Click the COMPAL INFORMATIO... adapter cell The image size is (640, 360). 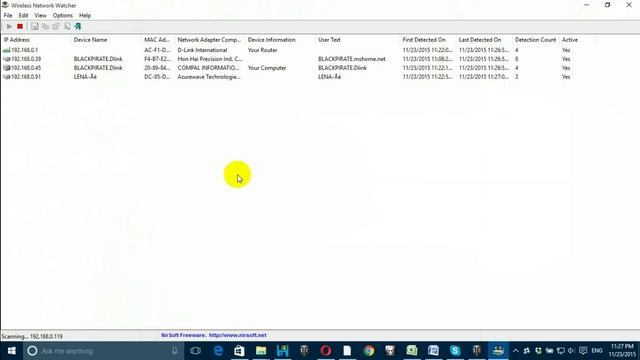point(208,68)
